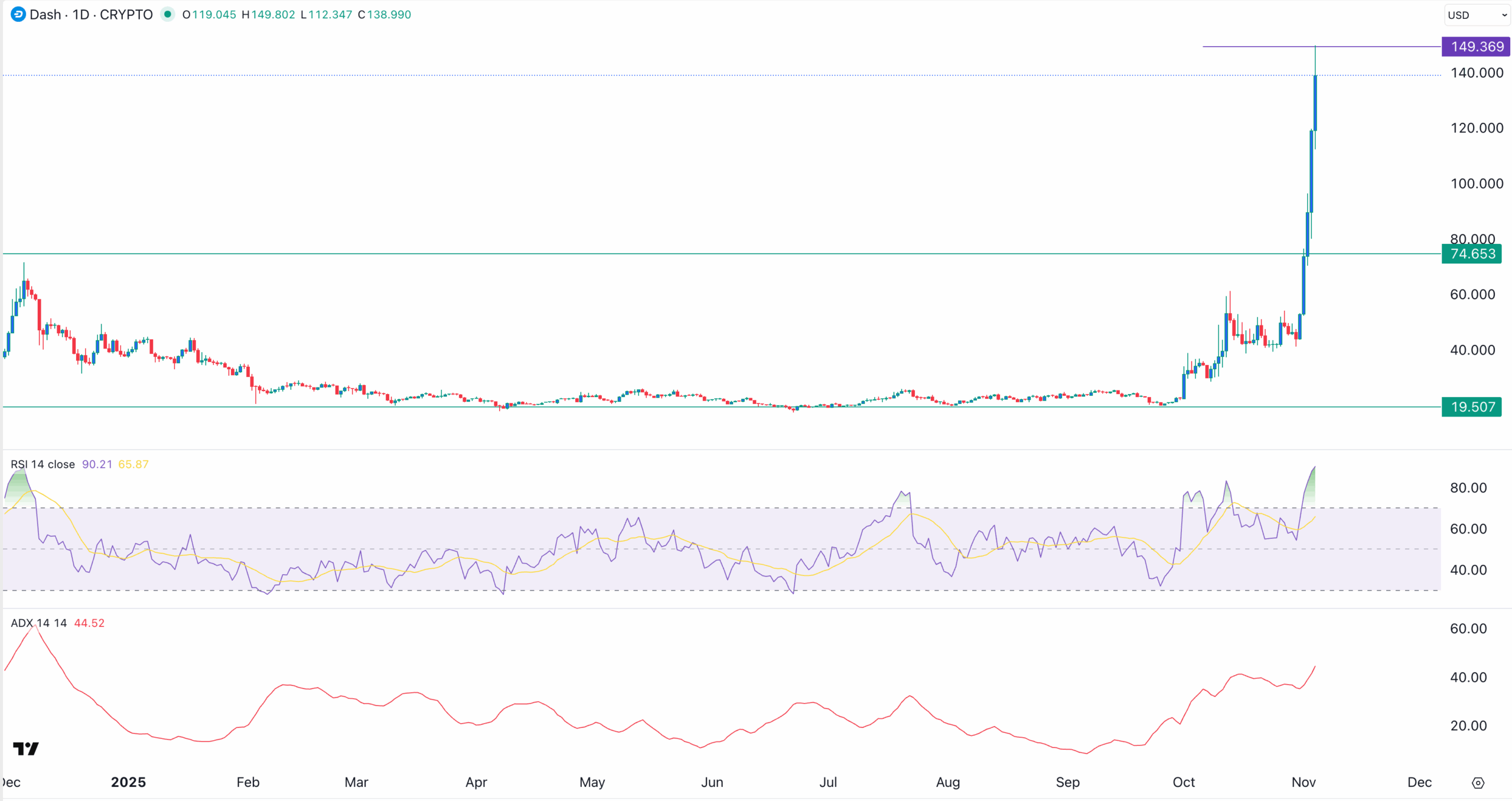Click RSI moving average value 65.87

pos(133,464)
